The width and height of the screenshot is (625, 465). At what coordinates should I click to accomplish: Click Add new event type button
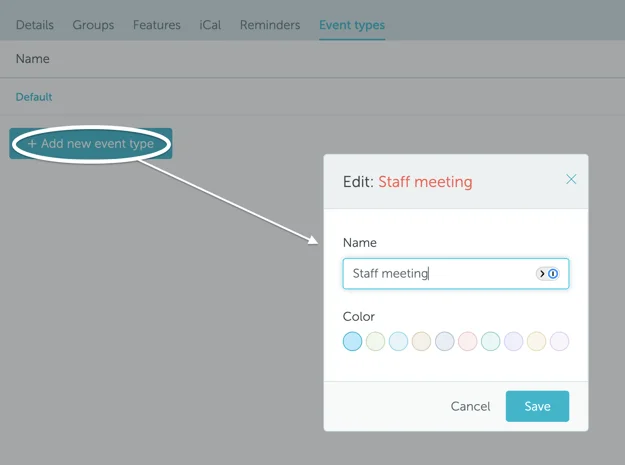coord(91,144)
